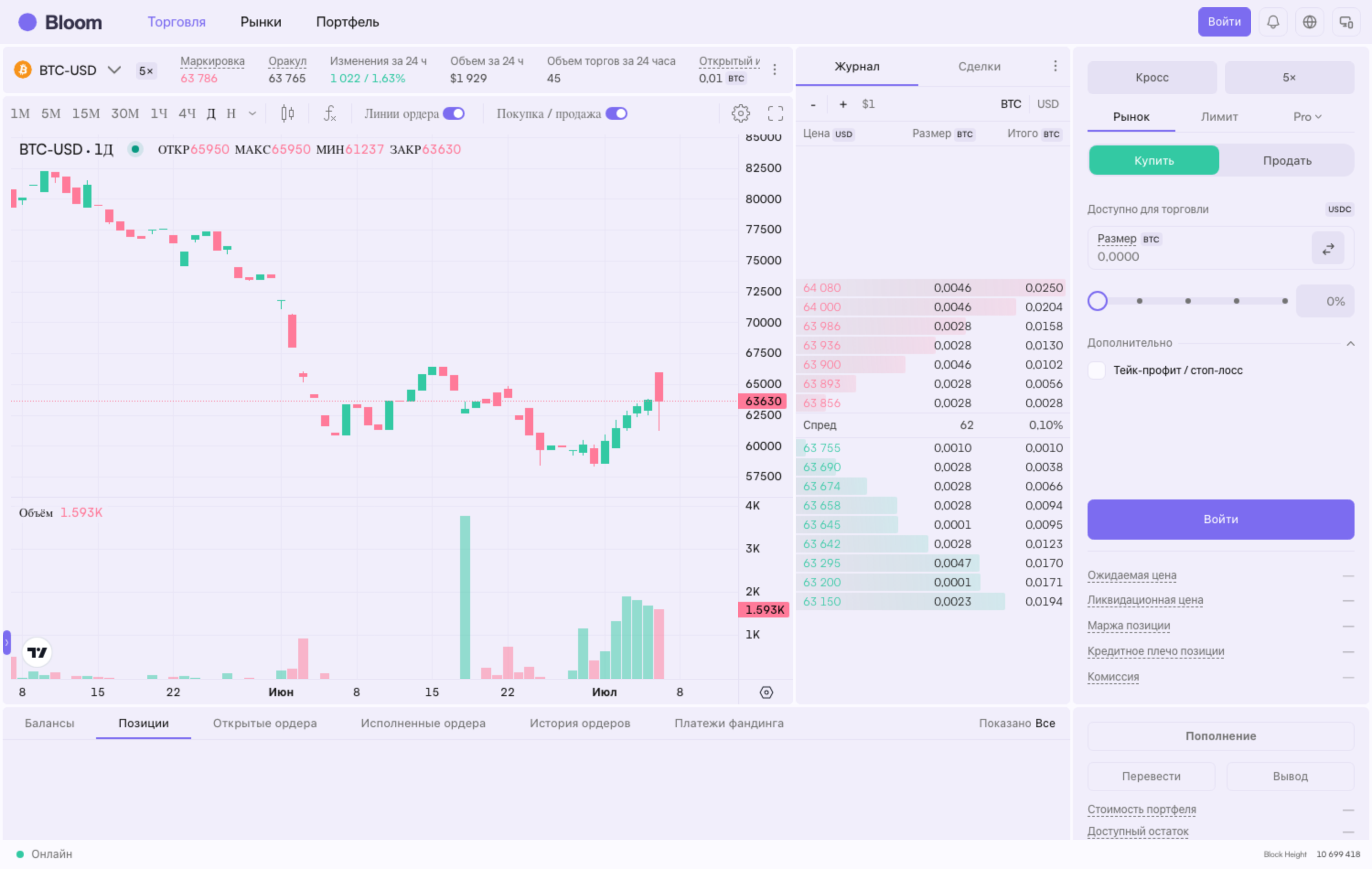Switch order book units to BTC

pos(1011,104)
